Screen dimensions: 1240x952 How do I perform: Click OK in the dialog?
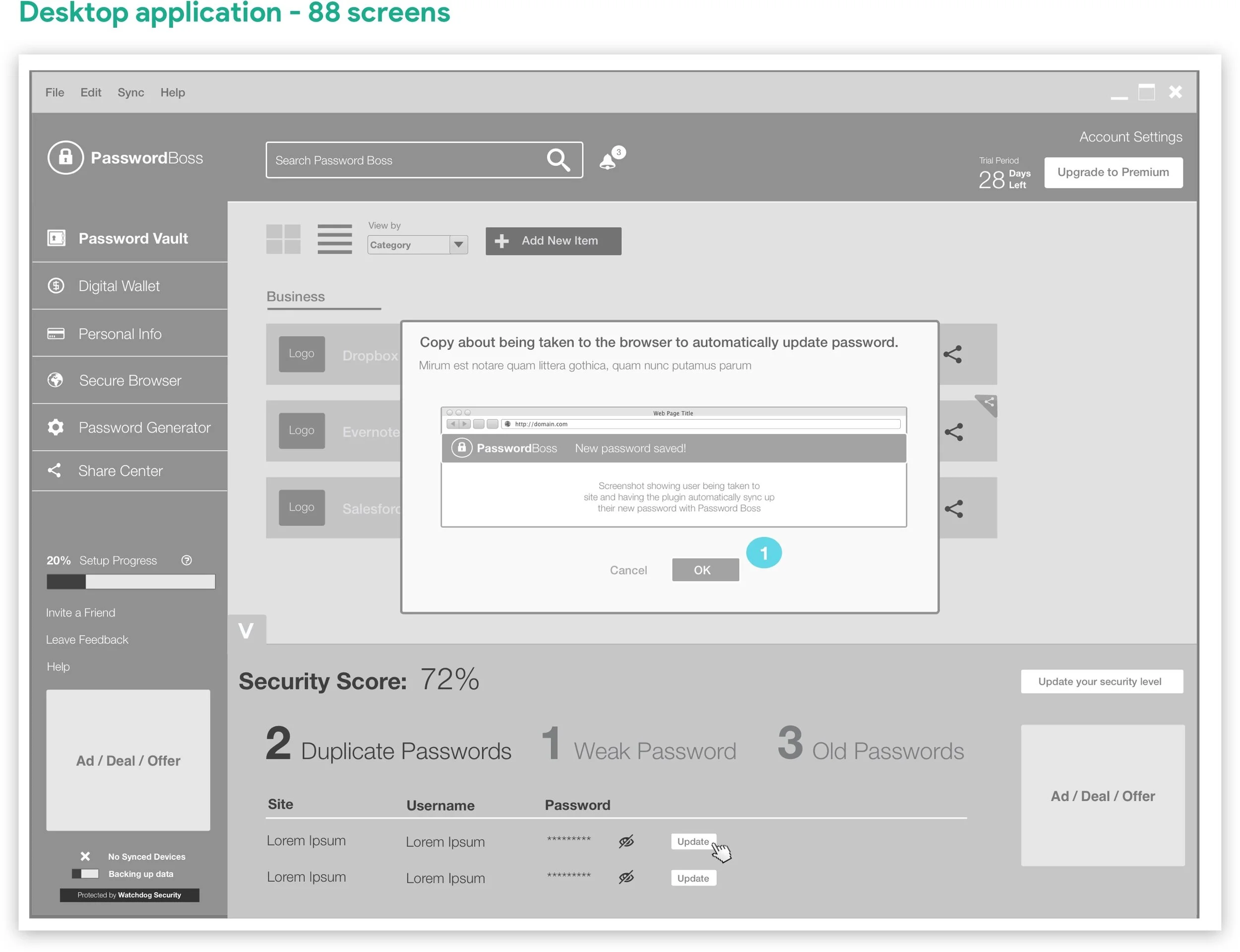point(705,570)
